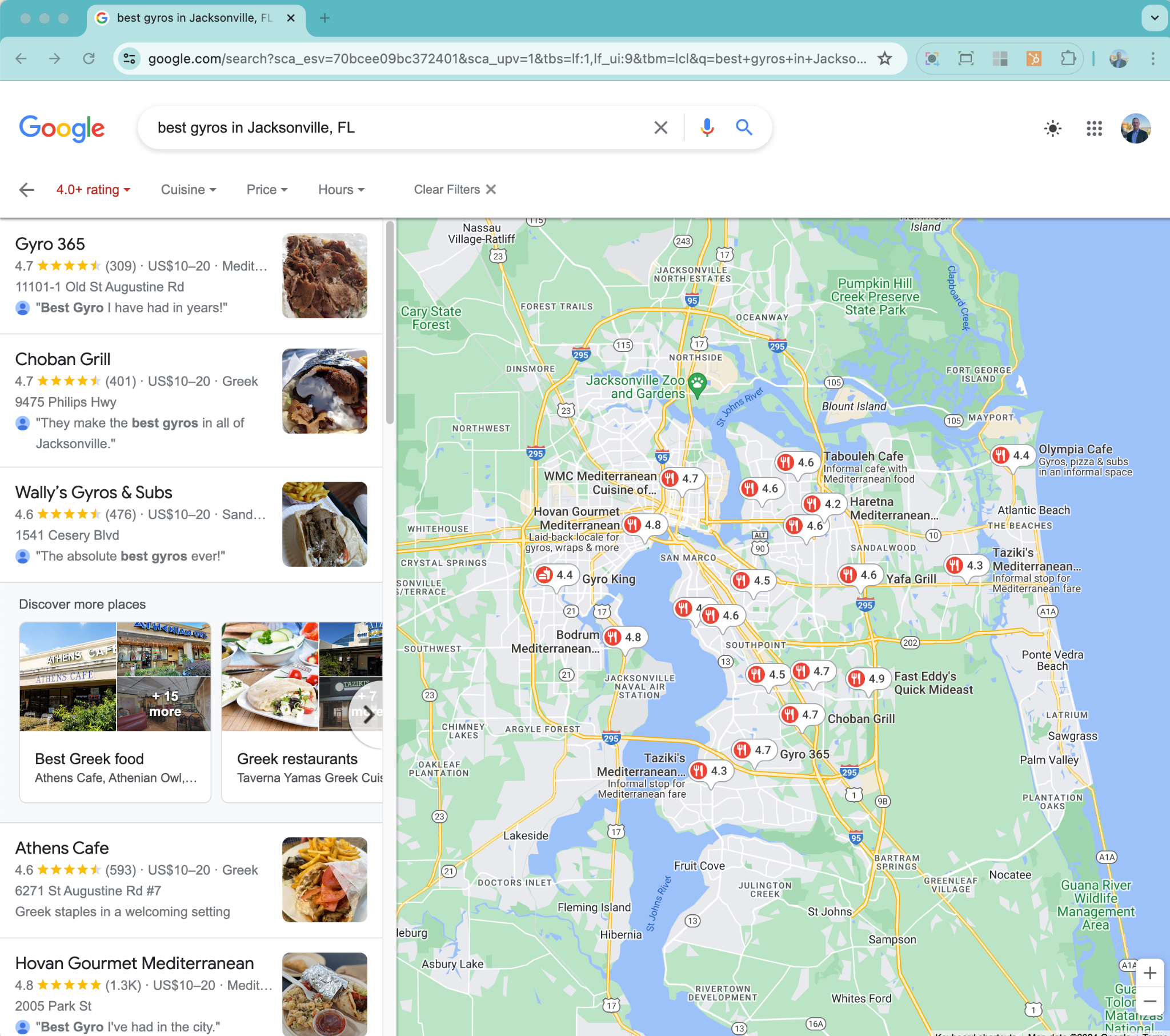Reload the current page
Screen dimensions: 1170x1036
[89, 58]
